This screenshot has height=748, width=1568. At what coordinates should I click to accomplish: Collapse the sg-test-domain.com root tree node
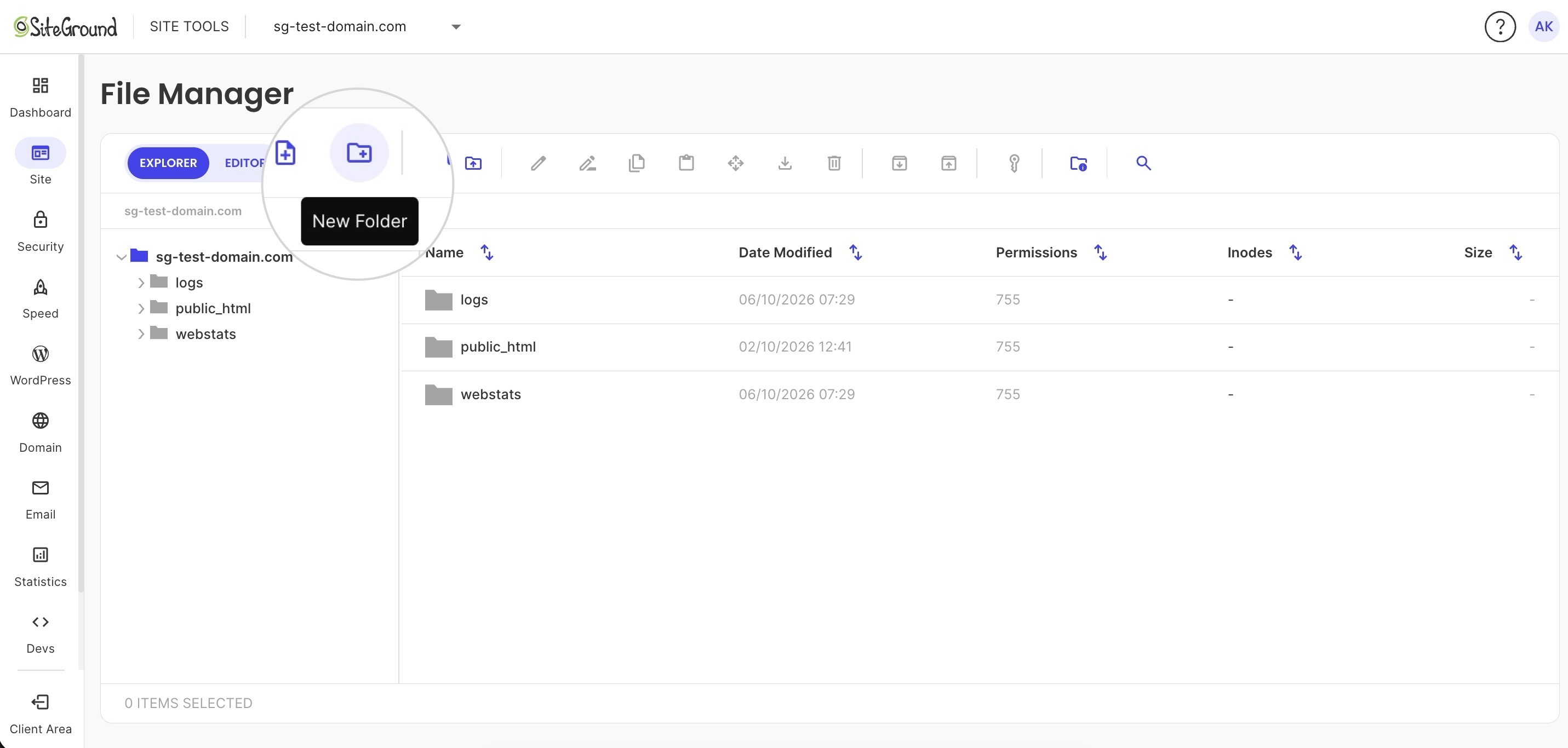coord(121,257)
